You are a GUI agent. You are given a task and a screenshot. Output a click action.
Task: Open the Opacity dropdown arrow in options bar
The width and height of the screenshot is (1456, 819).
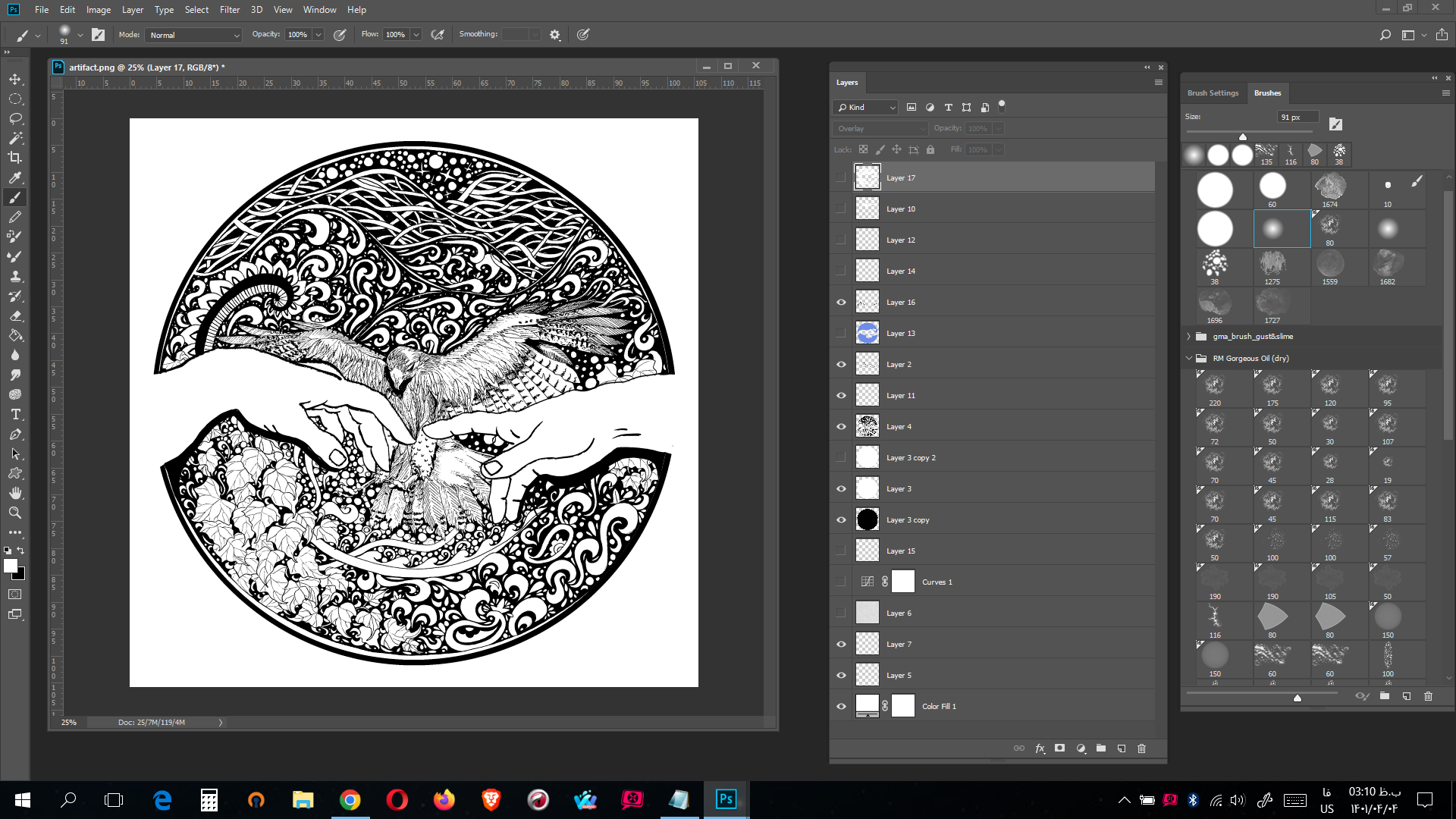click(x=318, y=35)
